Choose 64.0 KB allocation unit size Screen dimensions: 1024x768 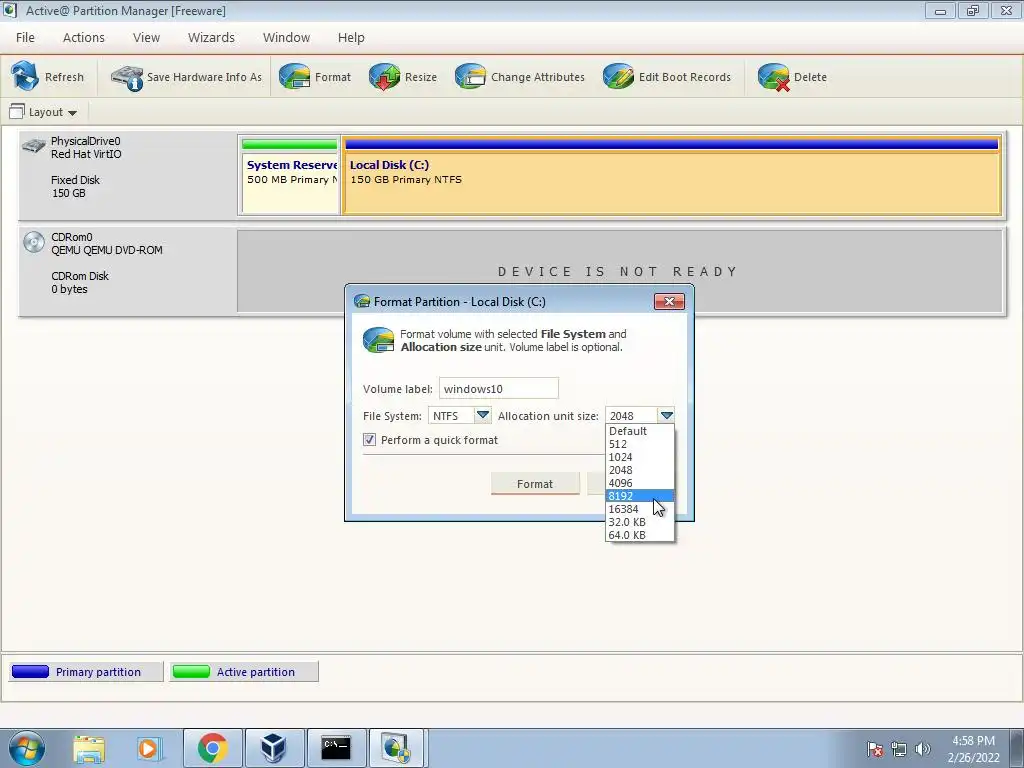pos(639,536)
